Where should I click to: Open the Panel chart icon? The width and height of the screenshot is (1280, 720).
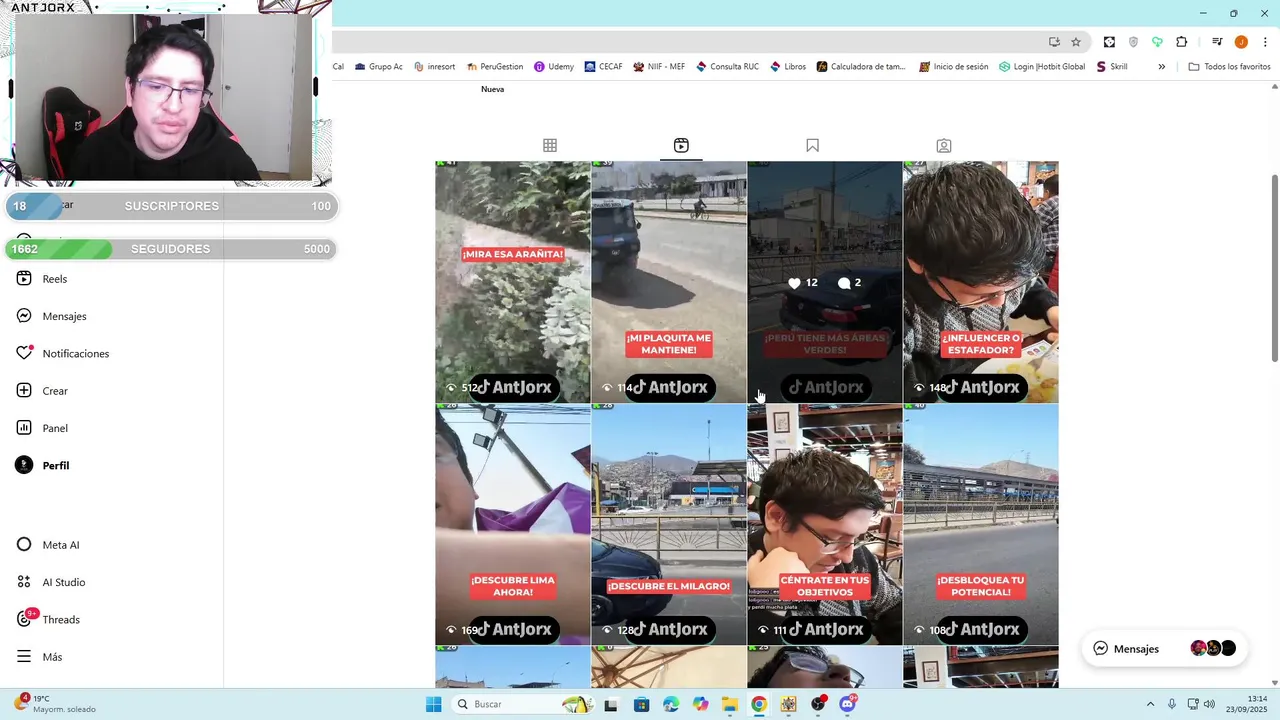[x=24, y=428]
